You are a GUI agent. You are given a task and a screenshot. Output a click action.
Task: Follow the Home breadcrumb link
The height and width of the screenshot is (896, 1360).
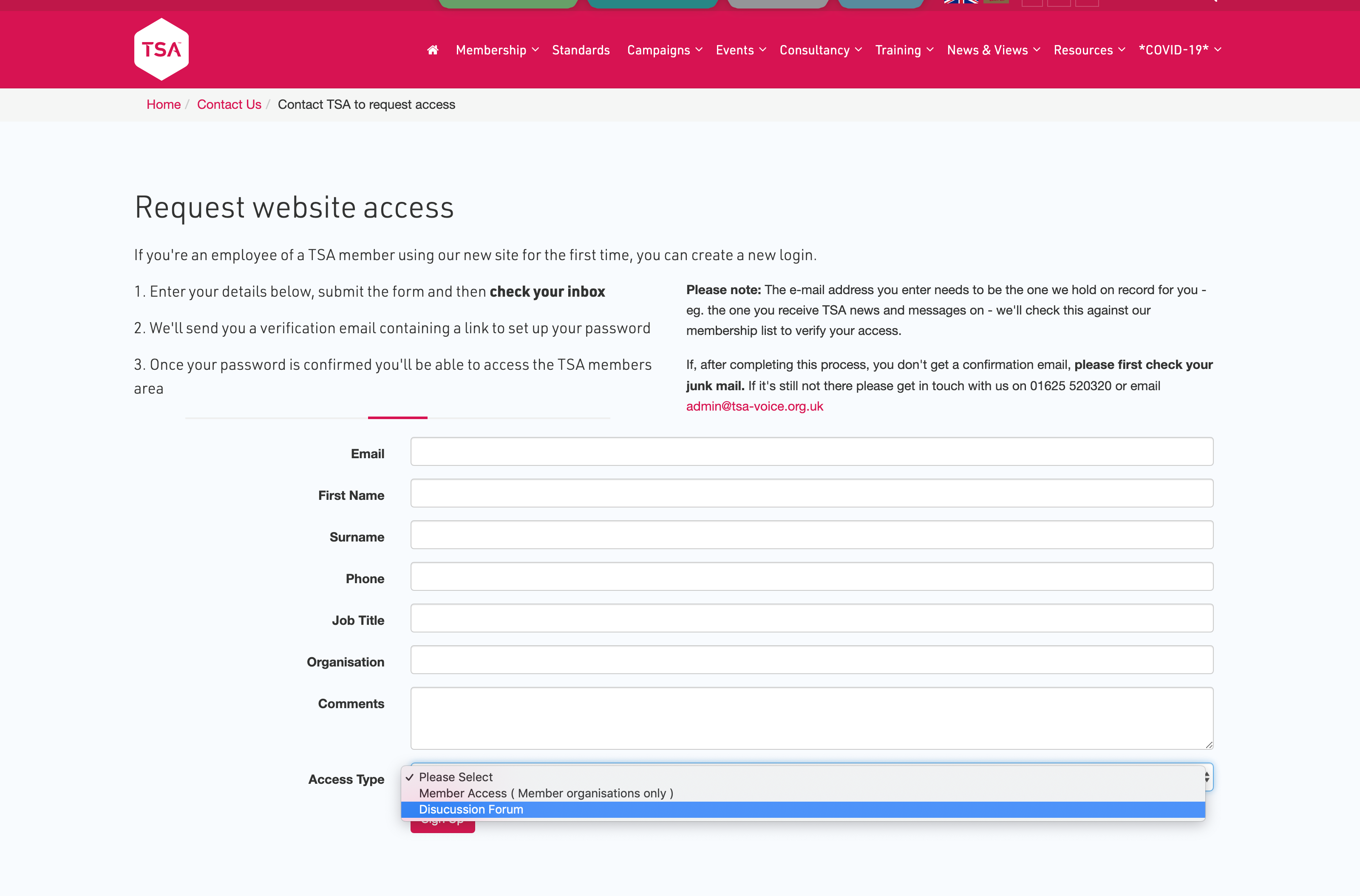tap(164, 105)
